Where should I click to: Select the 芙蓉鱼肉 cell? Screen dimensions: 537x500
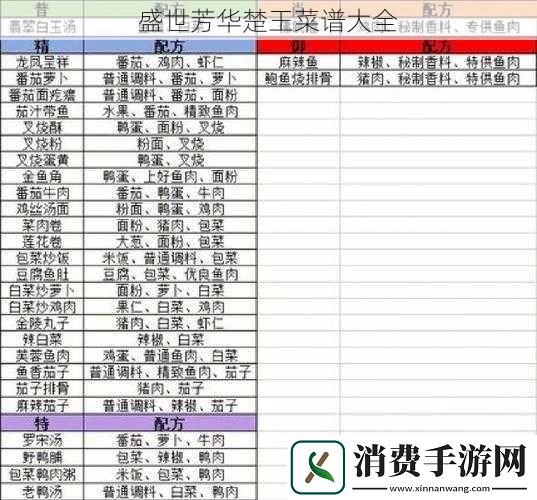42,356
